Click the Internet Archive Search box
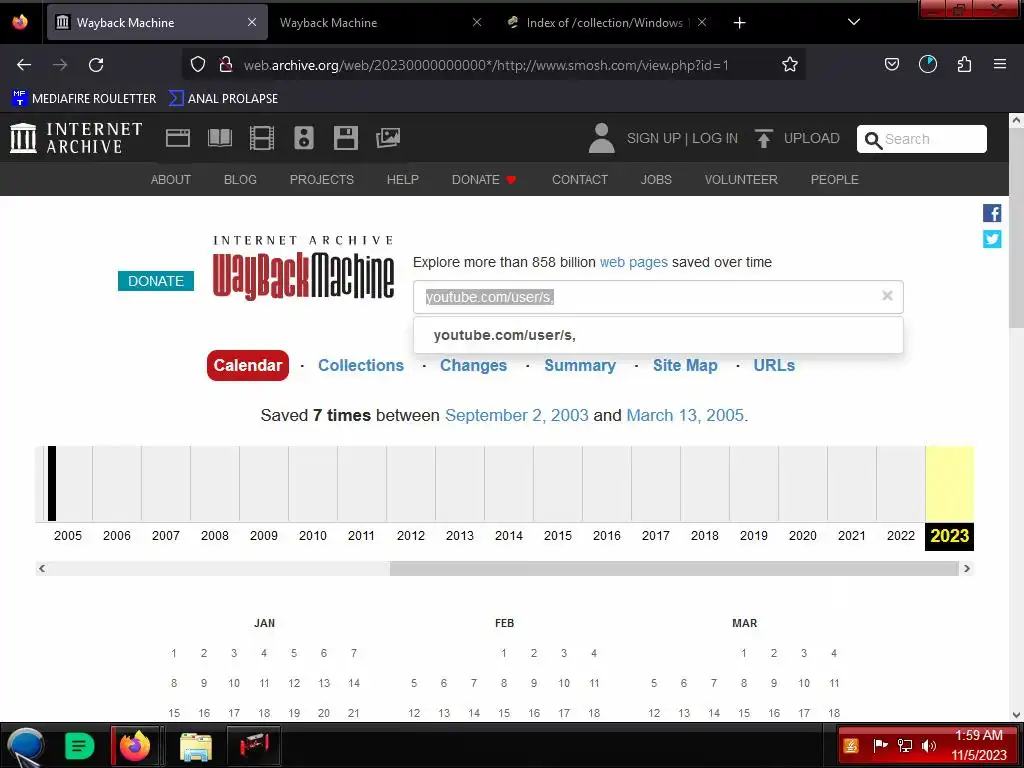Image resolution: width=1024 pixels, height=768 pixels. pyautogui.click(x=921, y=138)
